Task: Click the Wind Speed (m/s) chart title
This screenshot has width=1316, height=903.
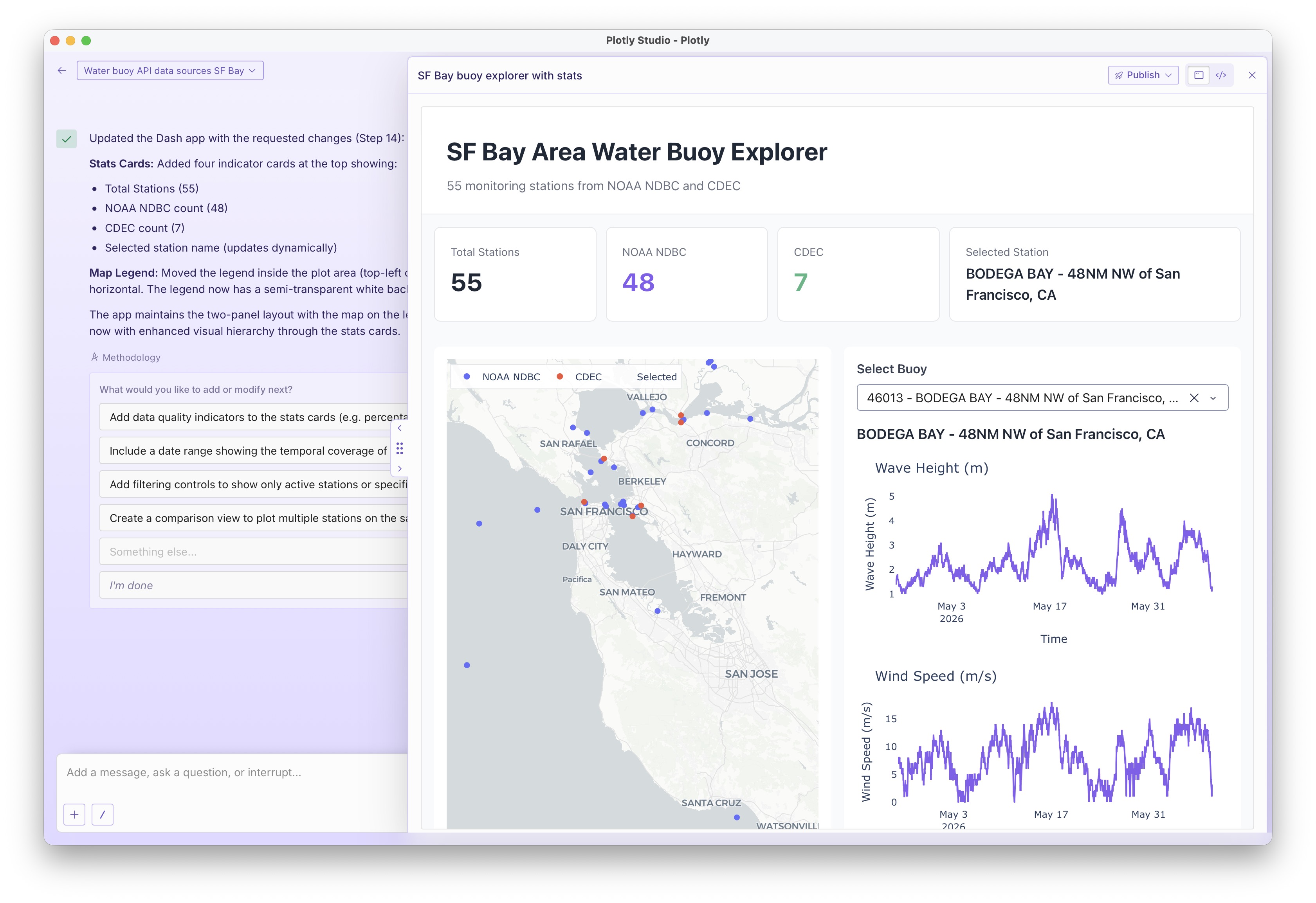Action: pyautogui.click(x=936, y=676)
